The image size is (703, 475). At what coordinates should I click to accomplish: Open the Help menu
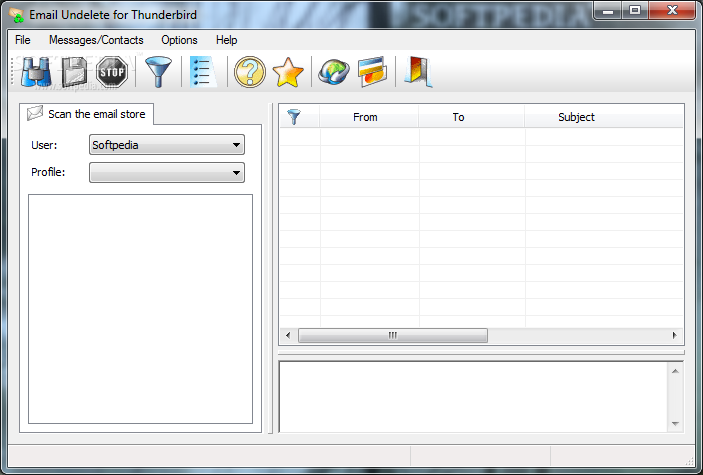pyautogui.click(x=226, y=40)
